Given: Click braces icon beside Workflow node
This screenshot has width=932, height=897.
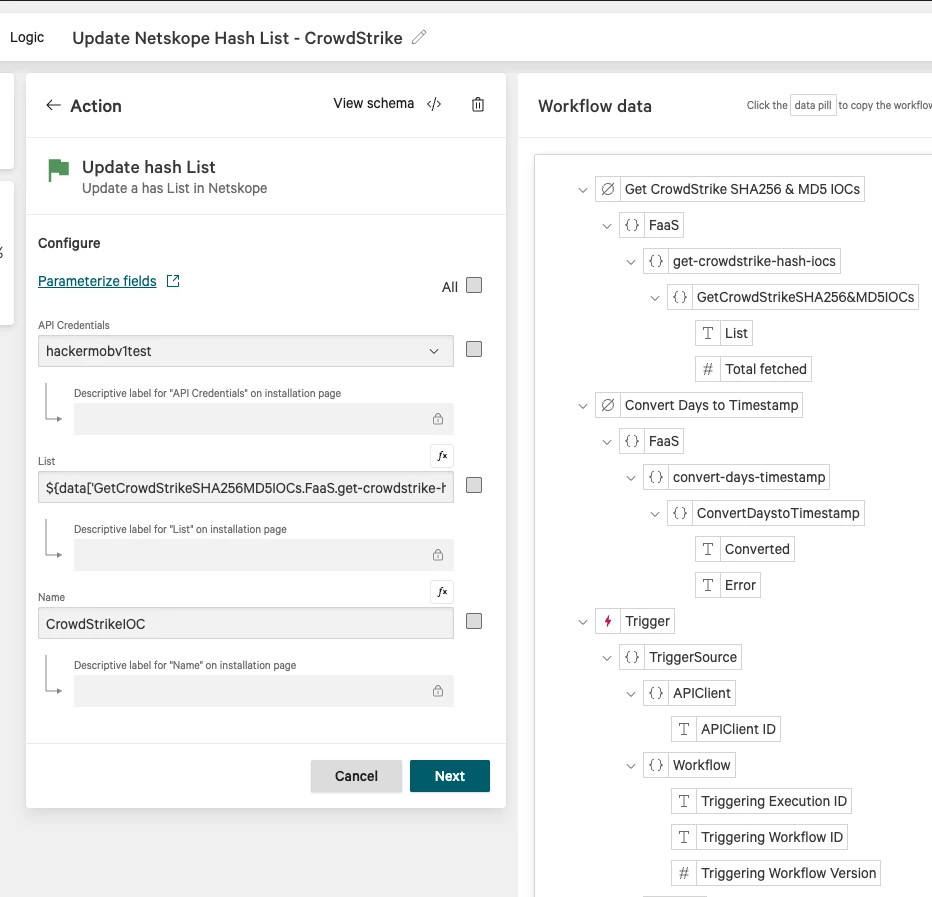Looking at the screenshot, I should (x=656, y=765).
